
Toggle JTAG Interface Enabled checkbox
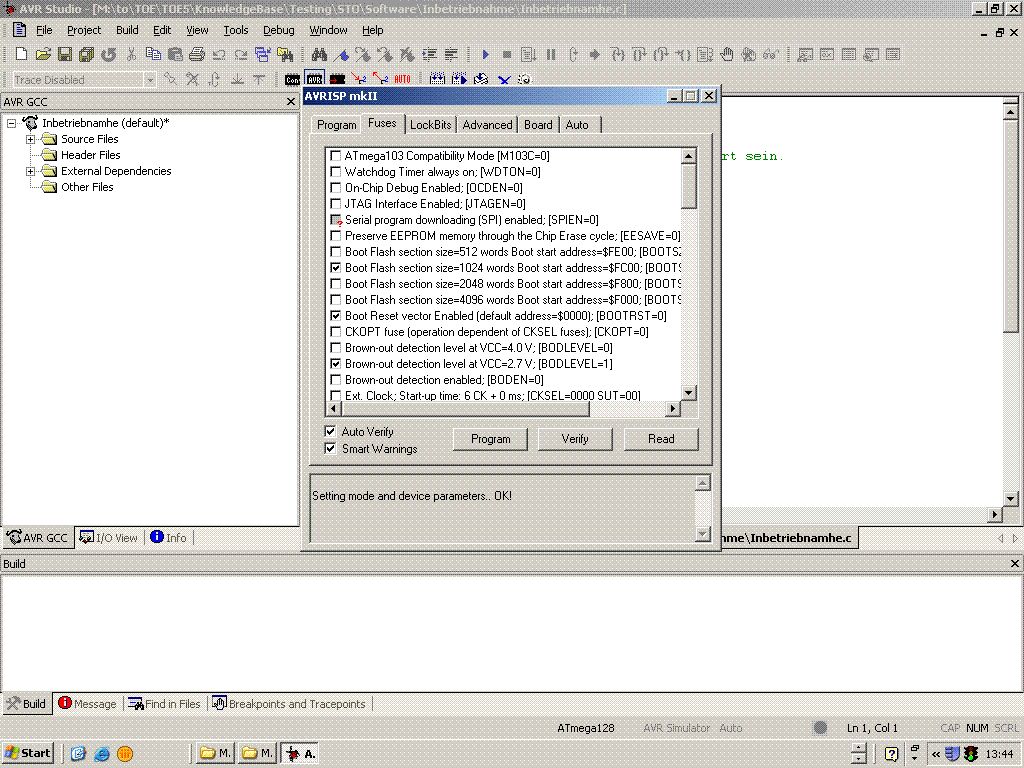click(336, 204)
